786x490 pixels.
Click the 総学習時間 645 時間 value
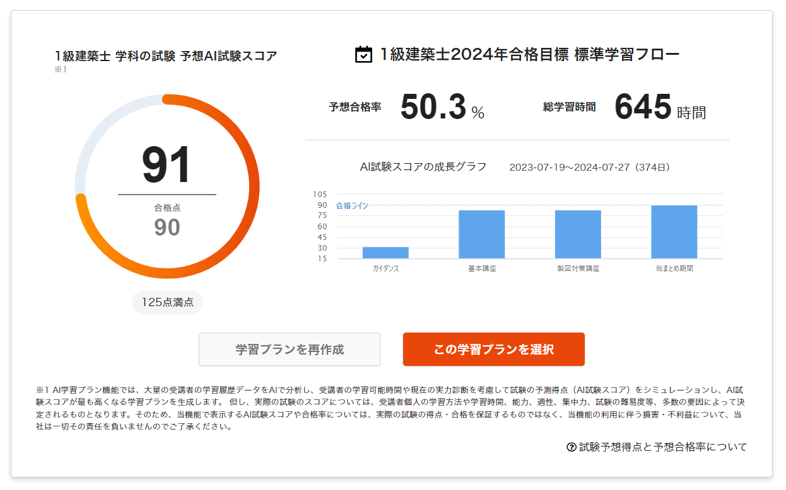click(660, 107)
